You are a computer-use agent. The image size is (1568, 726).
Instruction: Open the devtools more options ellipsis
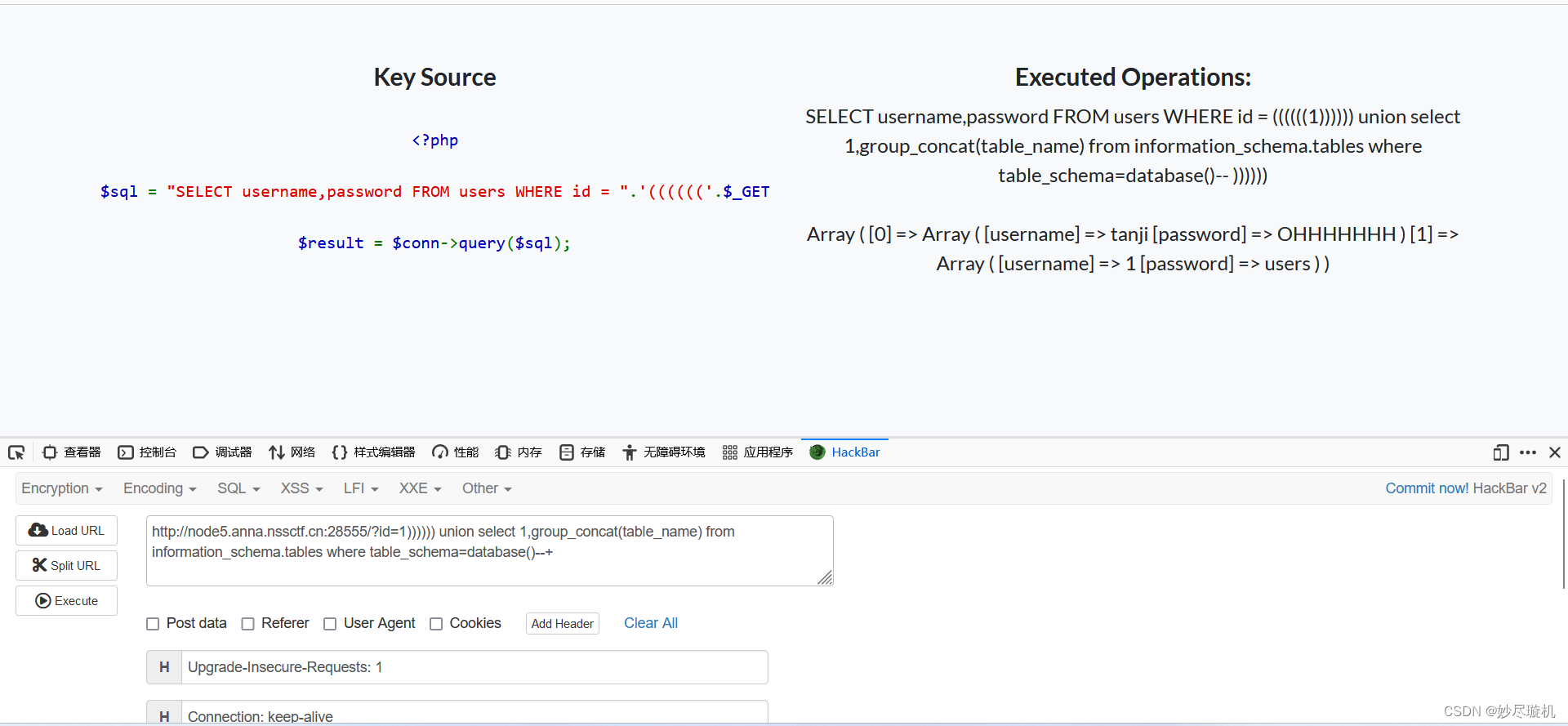pos(1528,452)
